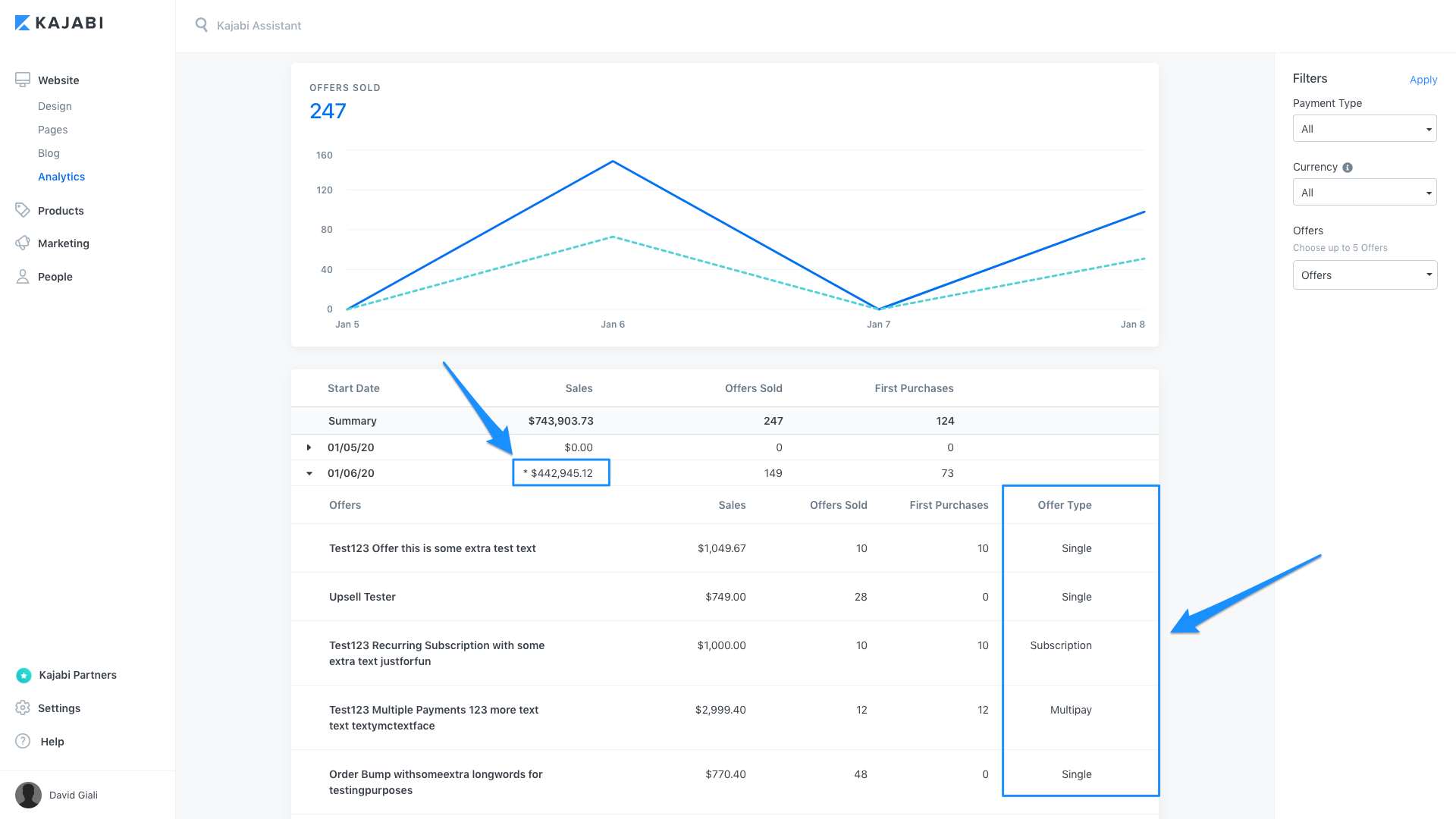This screenshot has height=819, width=1456.
Task: Click Test123 Recurring Subscription offer name
Action: coord(437,653)
